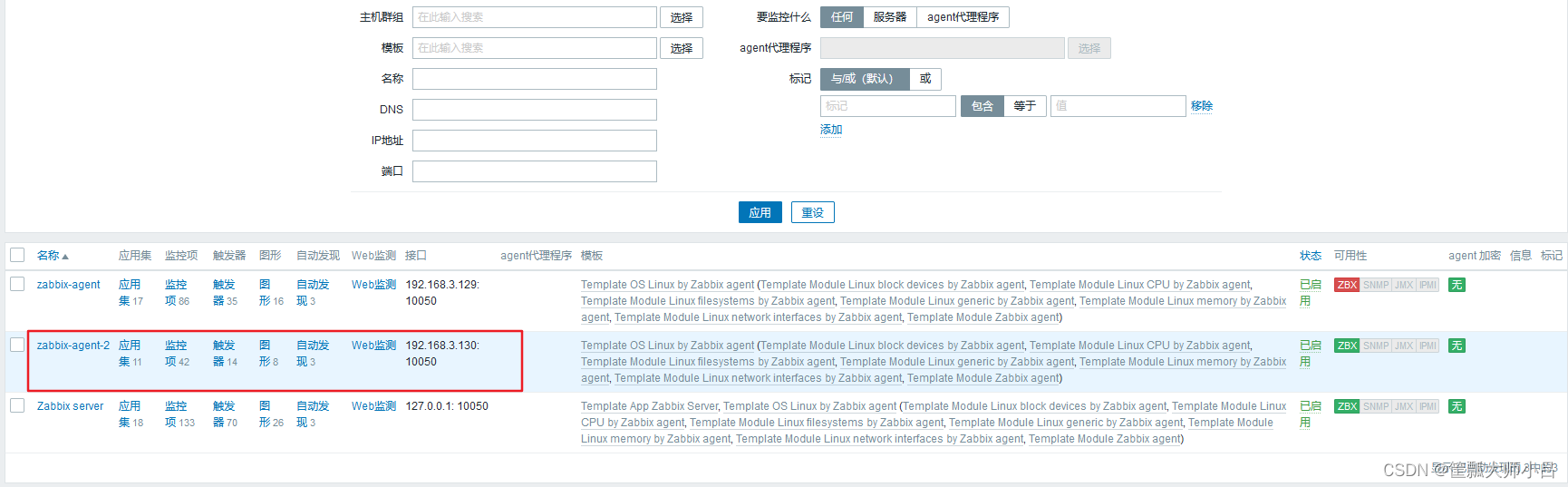1568x487 pixels.
Task: Focus the 名称 input field
Action: click(x=535, y=79)
